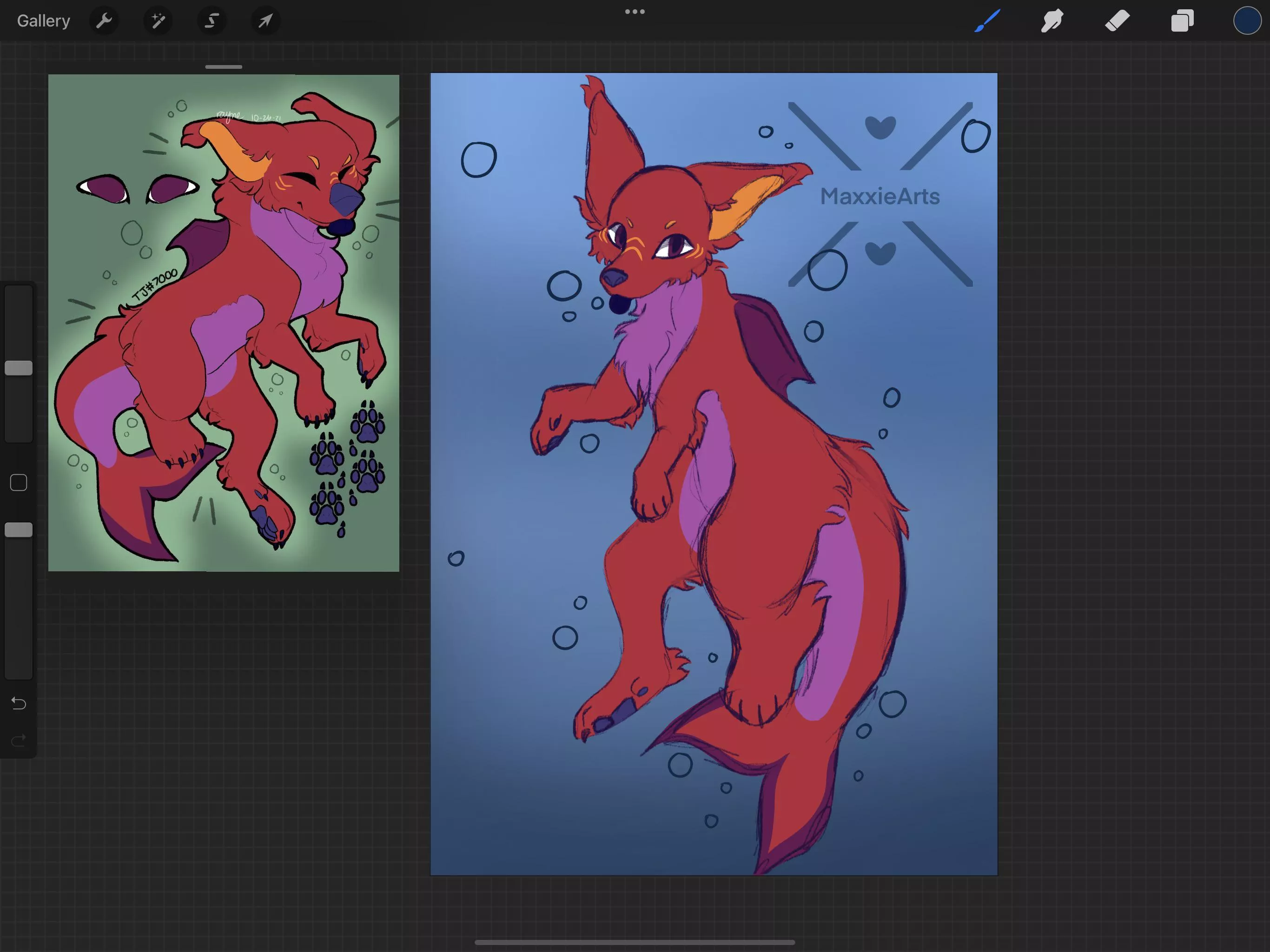
Task: Grab the reference window top handle bar
Action: point(223,67)
